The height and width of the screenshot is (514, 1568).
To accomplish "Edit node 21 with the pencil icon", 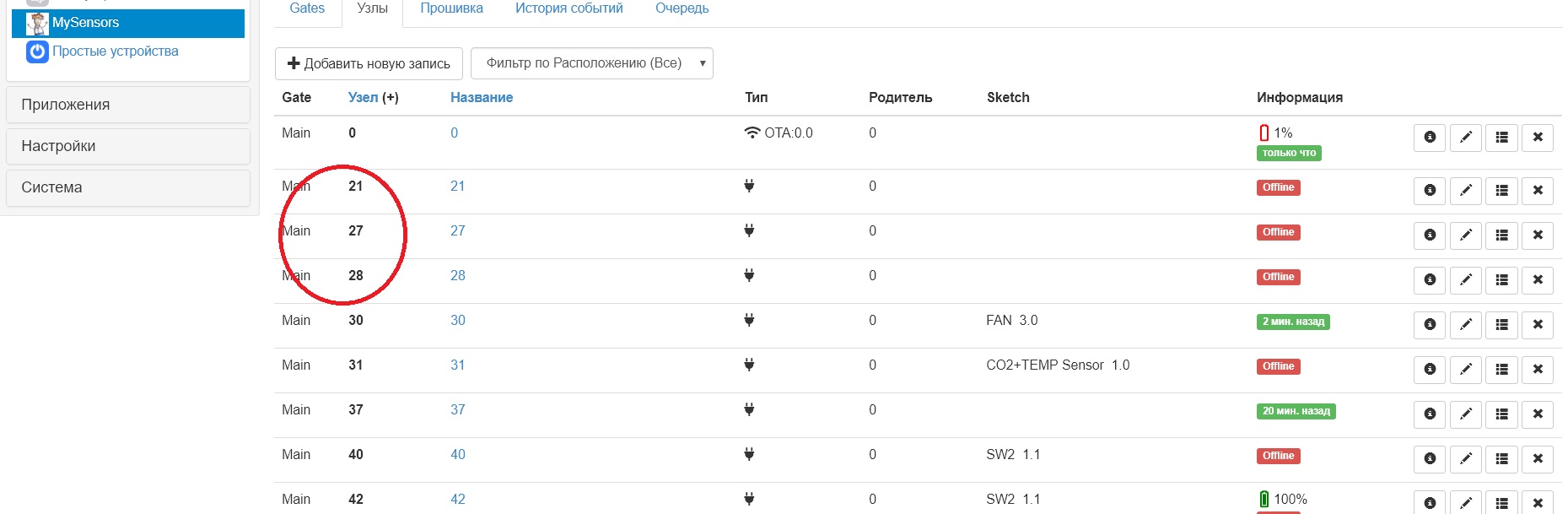I will pos(1466,191).
